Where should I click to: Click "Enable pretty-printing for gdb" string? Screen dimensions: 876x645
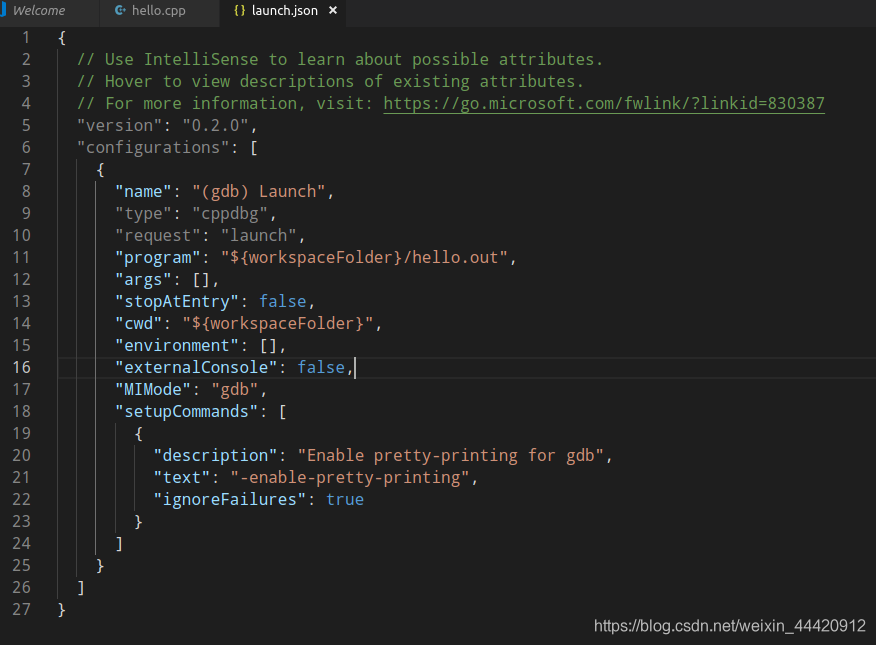(450, 455)
